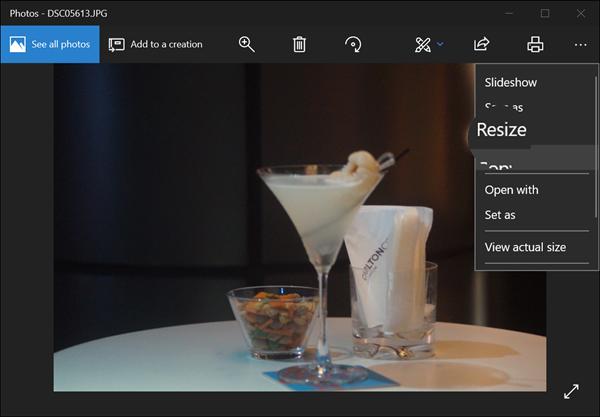Expand the Open with submenu
Viewport: 600px width, 417px height.
[x=512, y=190]
